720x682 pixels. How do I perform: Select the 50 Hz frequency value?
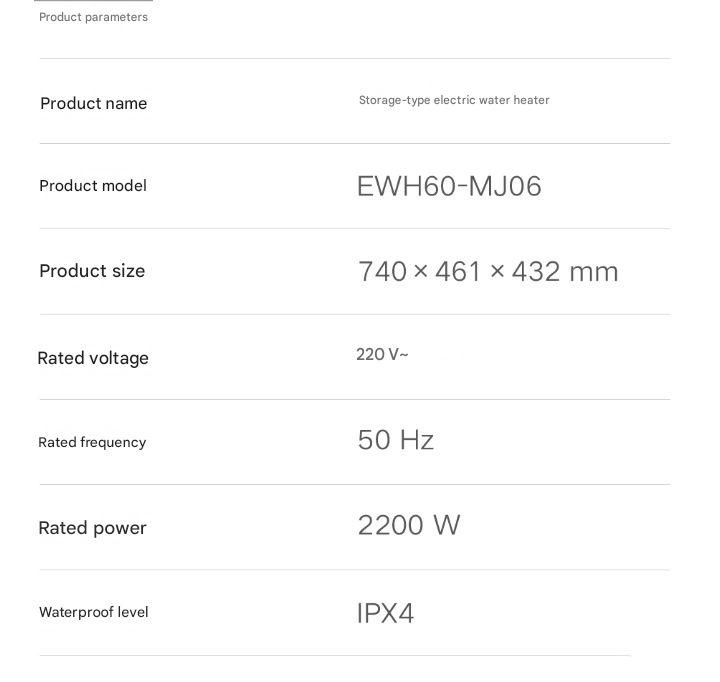pos(395,441)
